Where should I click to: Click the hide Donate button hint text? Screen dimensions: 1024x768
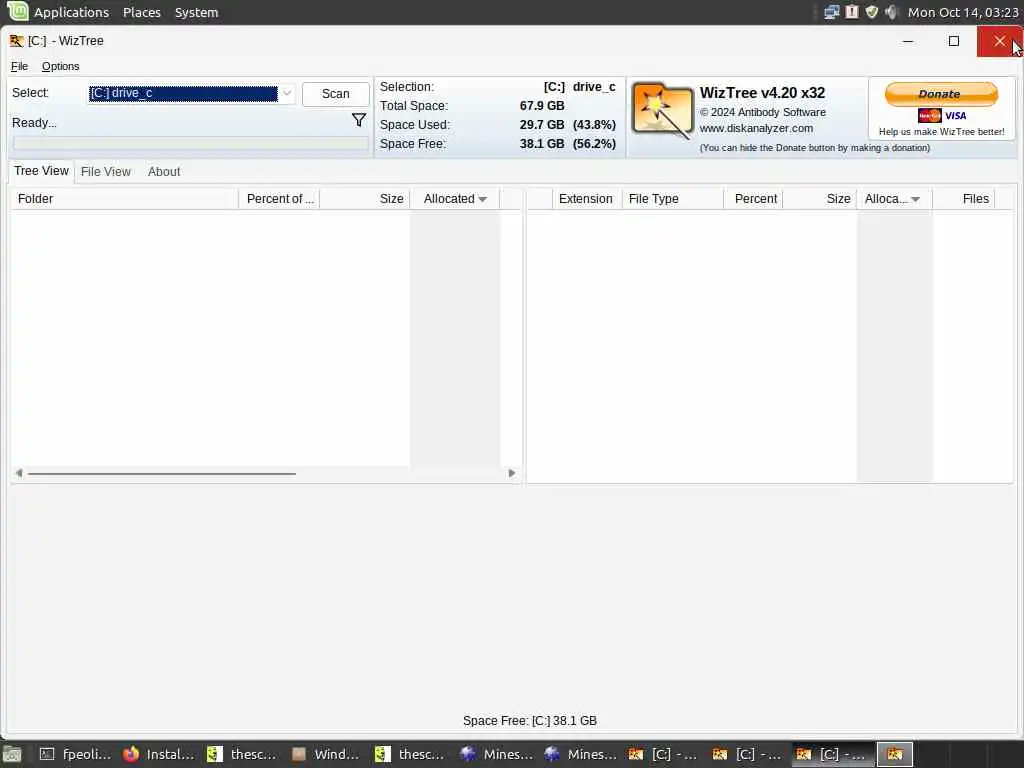(815, 148)
